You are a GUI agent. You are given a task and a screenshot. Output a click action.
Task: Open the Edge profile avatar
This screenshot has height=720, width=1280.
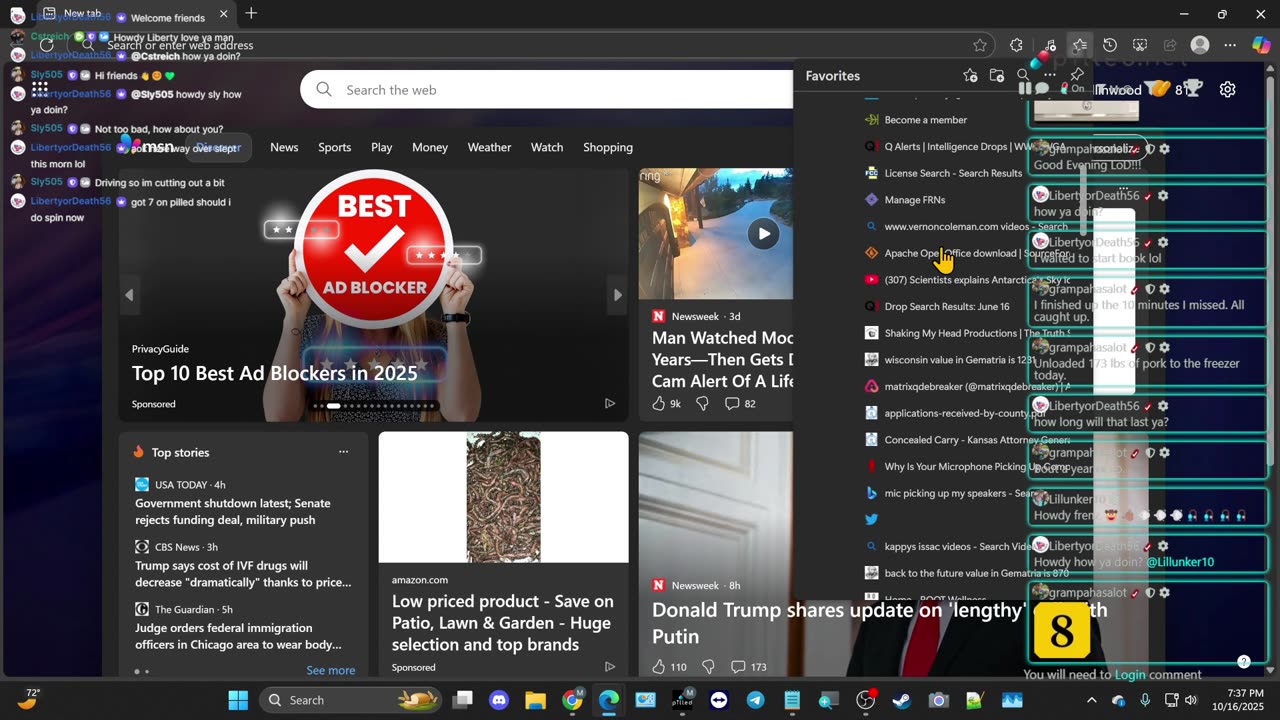tap(1200, 45)
